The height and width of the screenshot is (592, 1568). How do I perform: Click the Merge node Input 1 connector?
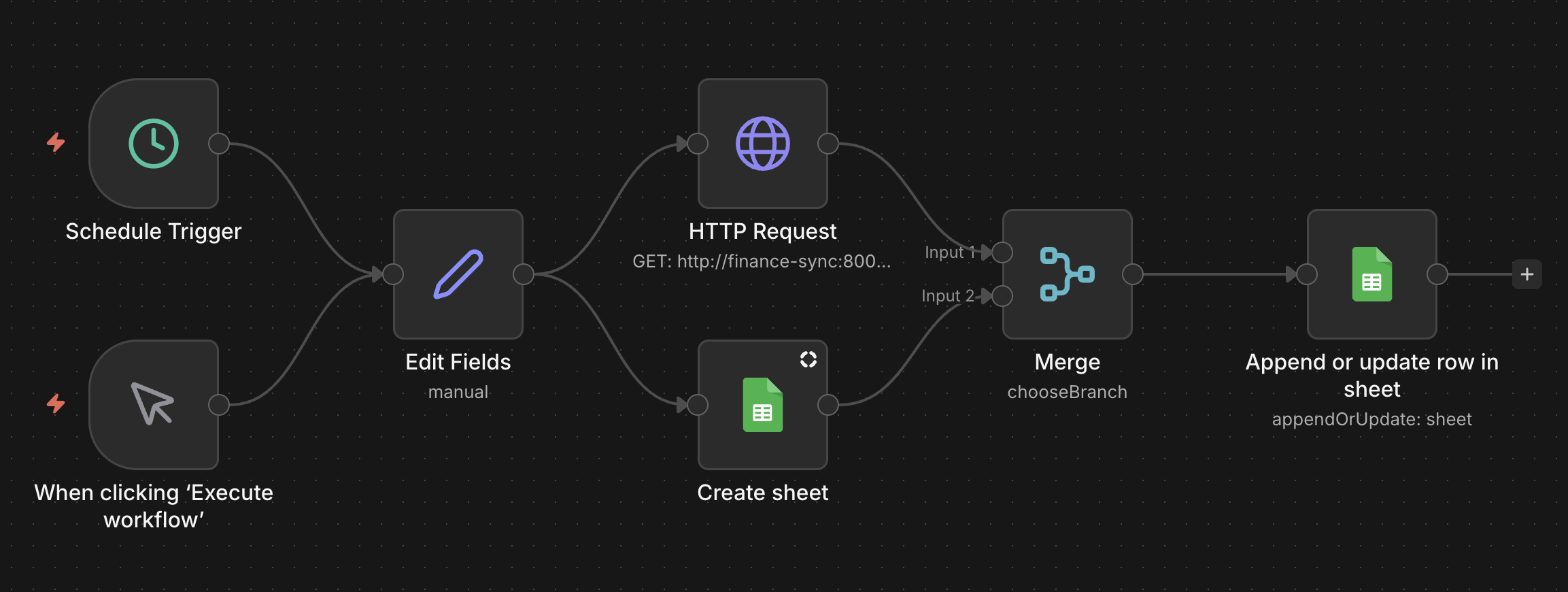click(x=1002, y=252)
